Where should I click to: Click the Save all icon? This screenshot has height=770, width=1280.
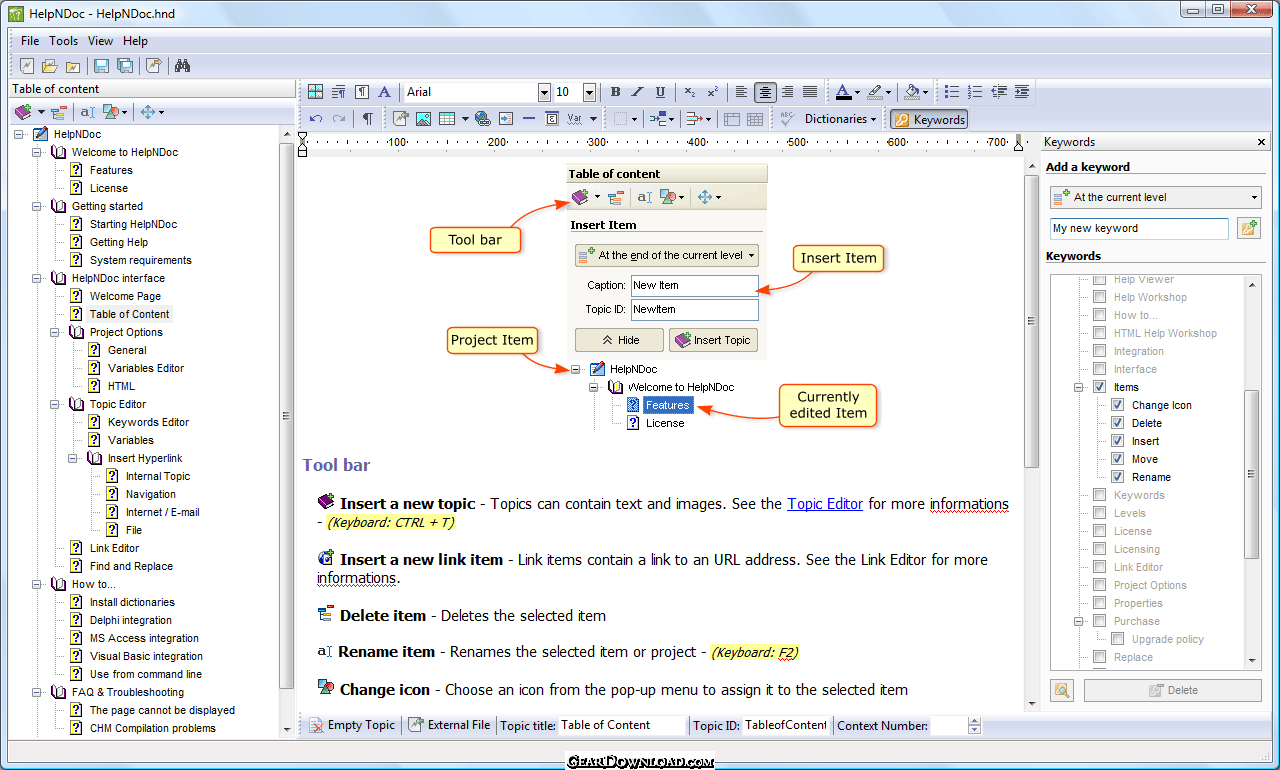click(x=125, y=66)
